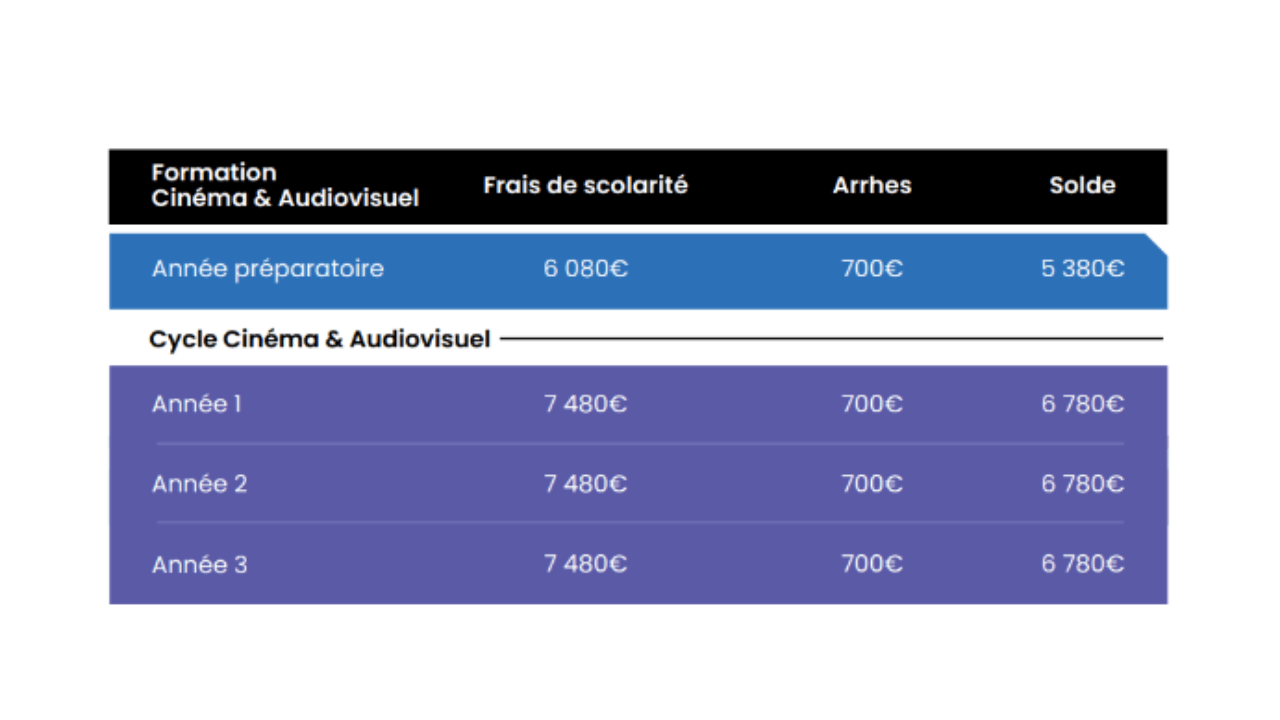
Task: Click the Solde column header
Action: point(1082,185)
